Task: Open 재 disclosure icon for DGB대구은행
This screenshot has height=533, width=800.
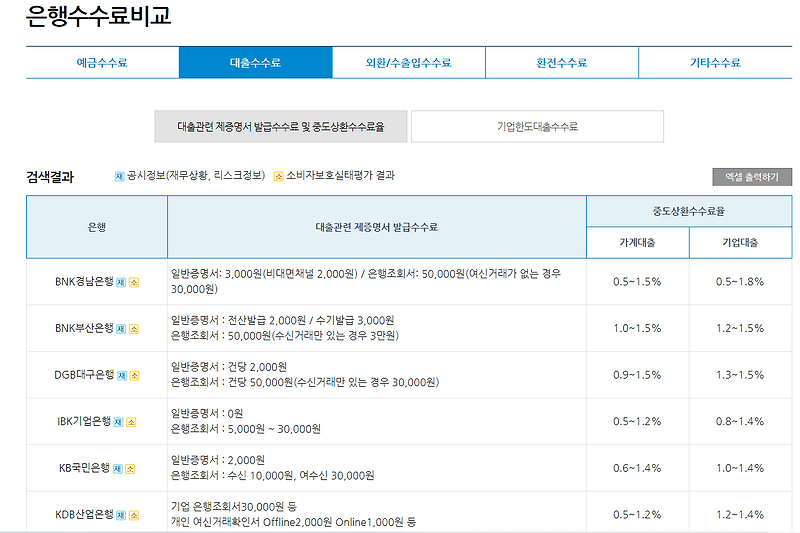Action: point(122,375)
